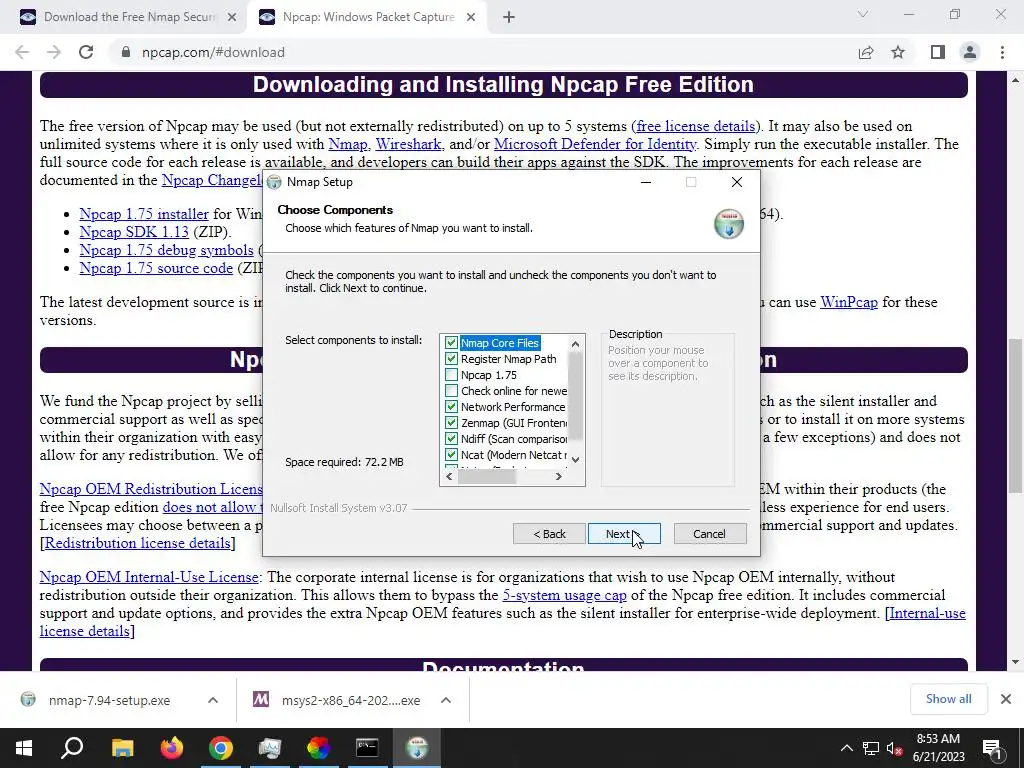Click the vertical scrollbar thumb in component list

[x=575, y=396]
